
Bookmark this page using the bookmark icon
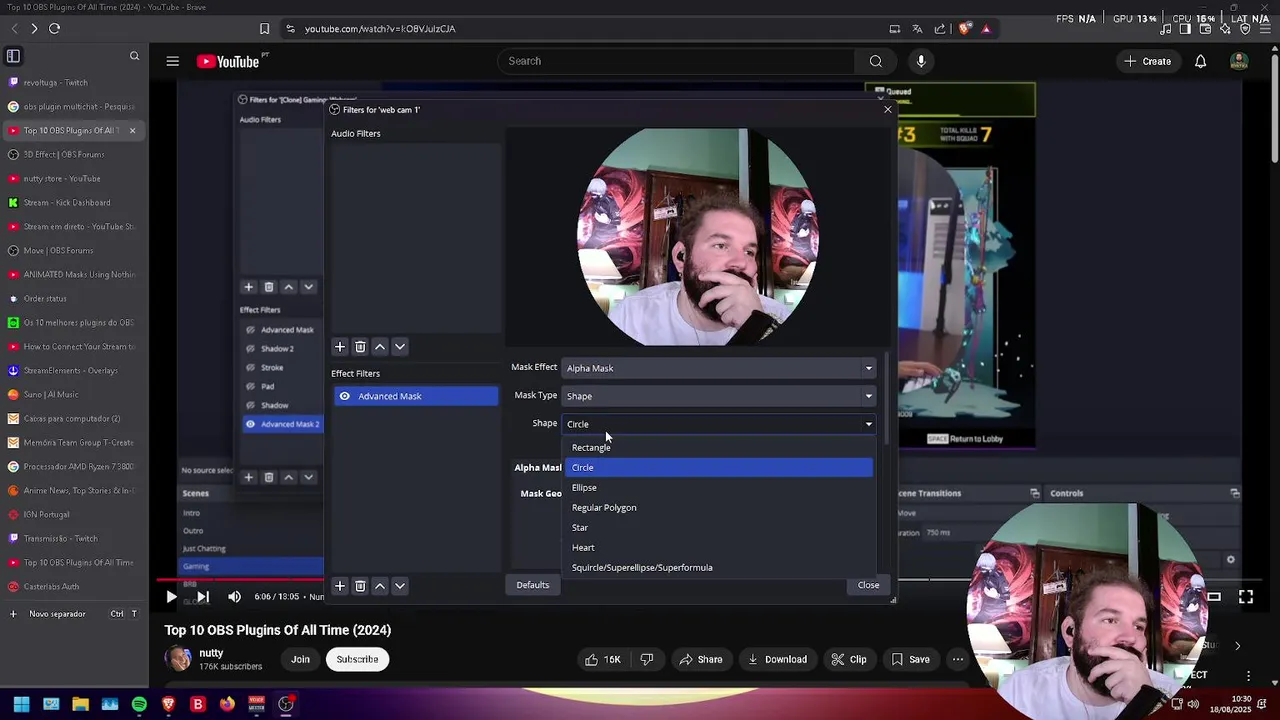(x=264, y=29)
